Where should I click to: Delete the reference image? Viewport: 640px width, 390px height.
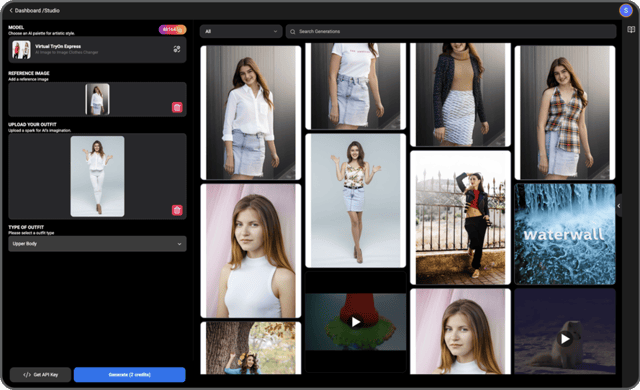click(x=177, y=107)
